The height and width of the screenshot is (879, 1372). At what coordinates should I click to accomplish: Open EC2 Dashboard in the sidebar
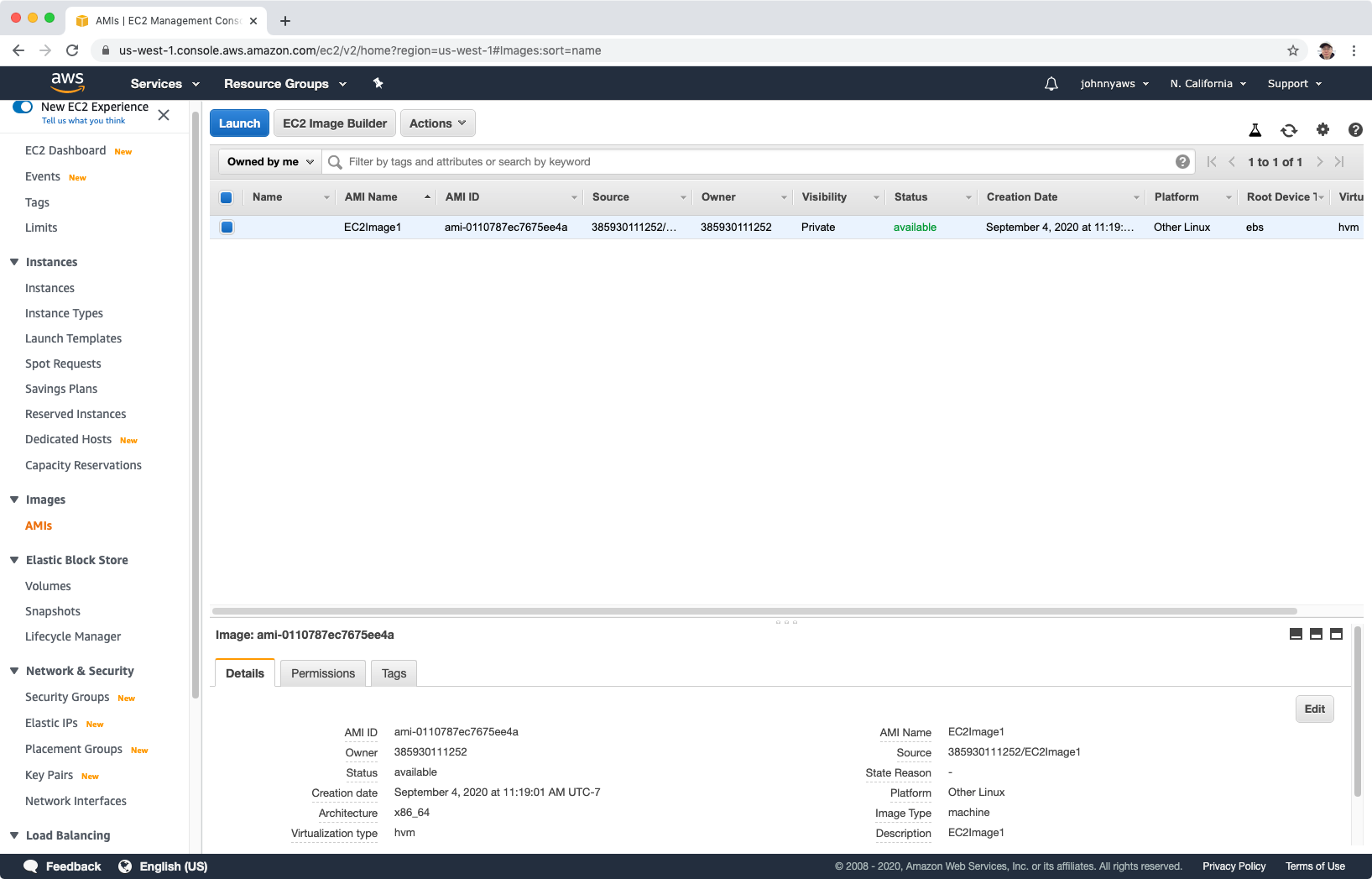click(x=65, y=150)
